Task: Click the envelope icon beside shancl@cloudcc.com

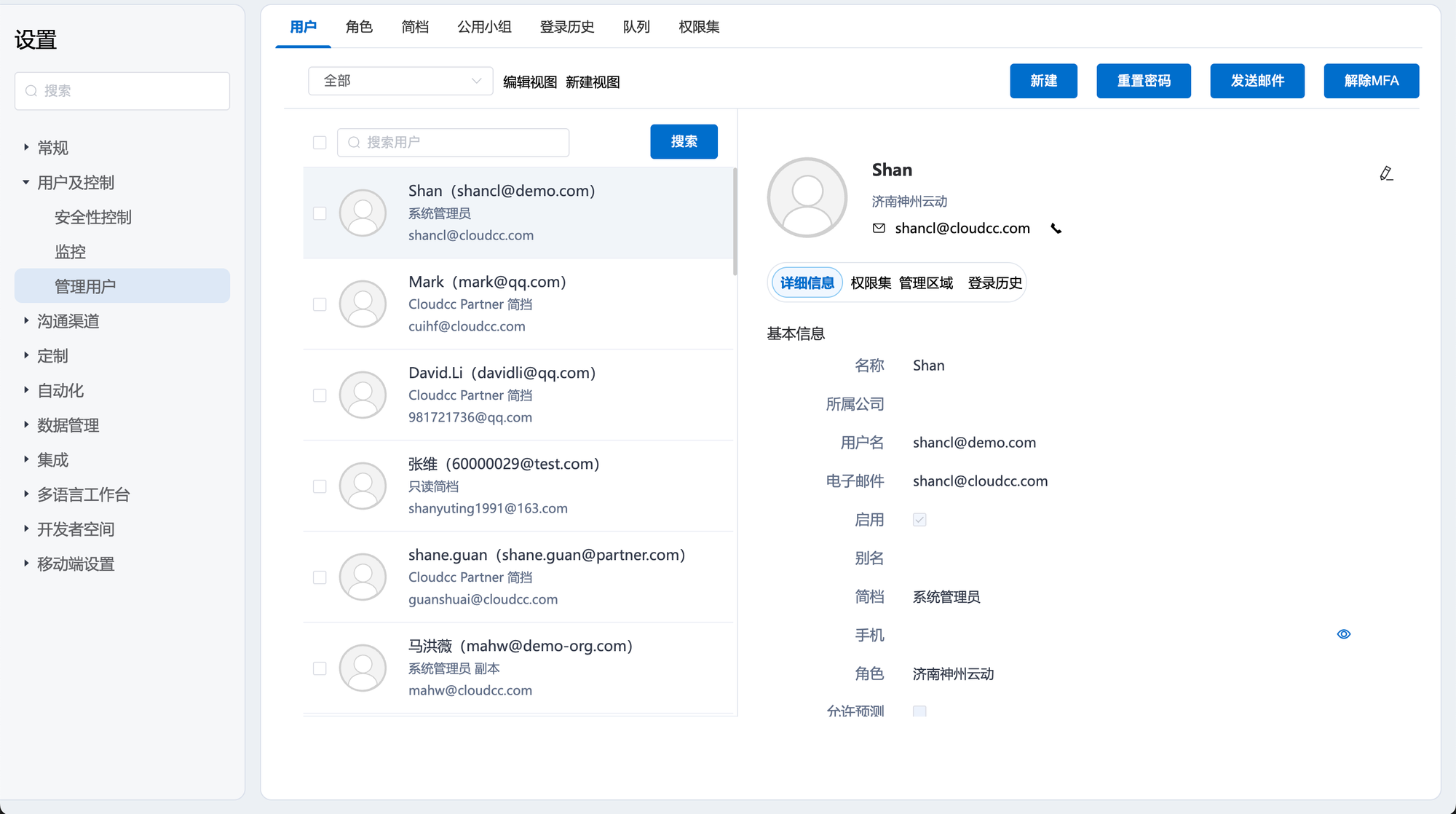Action: [879, 229]
